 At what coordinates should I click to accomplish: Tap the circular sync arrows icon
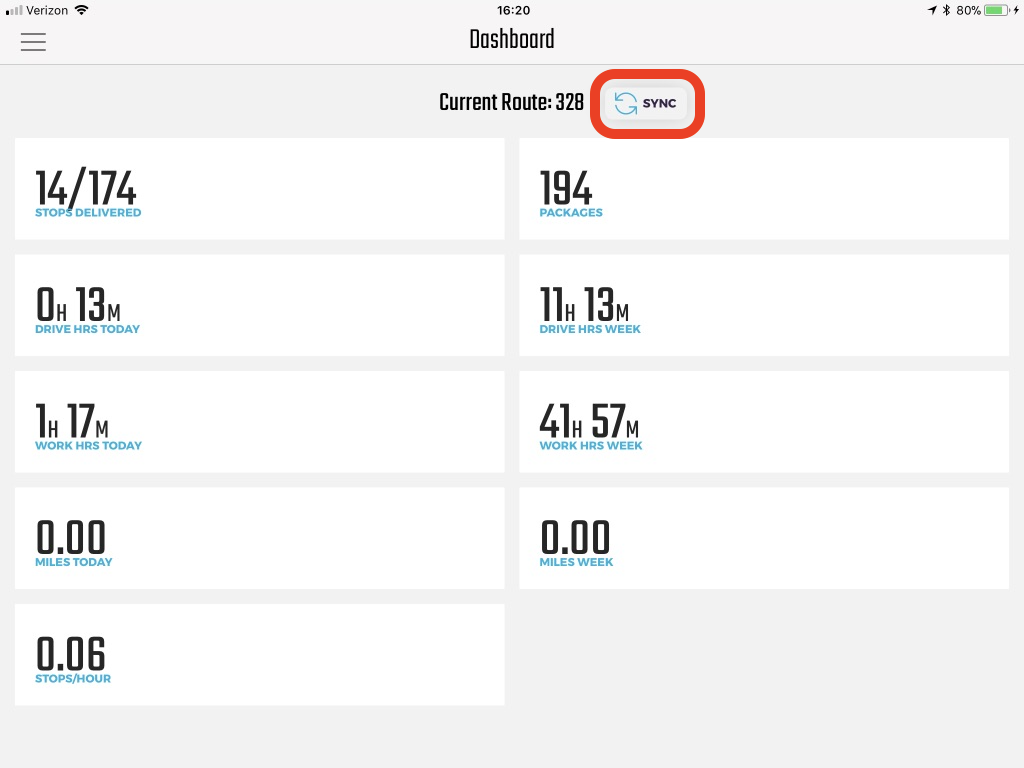[625, 103]
